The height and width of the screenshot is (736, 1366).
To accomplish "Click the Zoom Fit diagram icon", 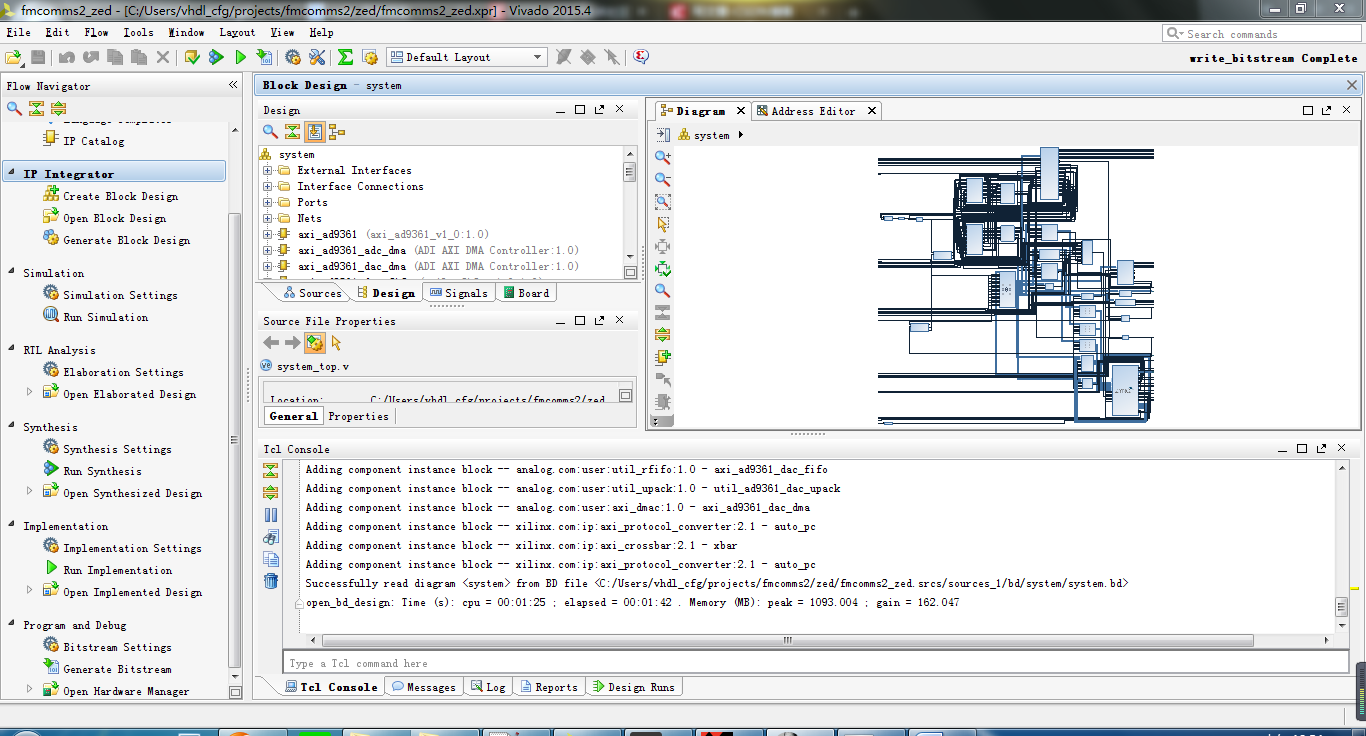I will (x=662, y=201).
